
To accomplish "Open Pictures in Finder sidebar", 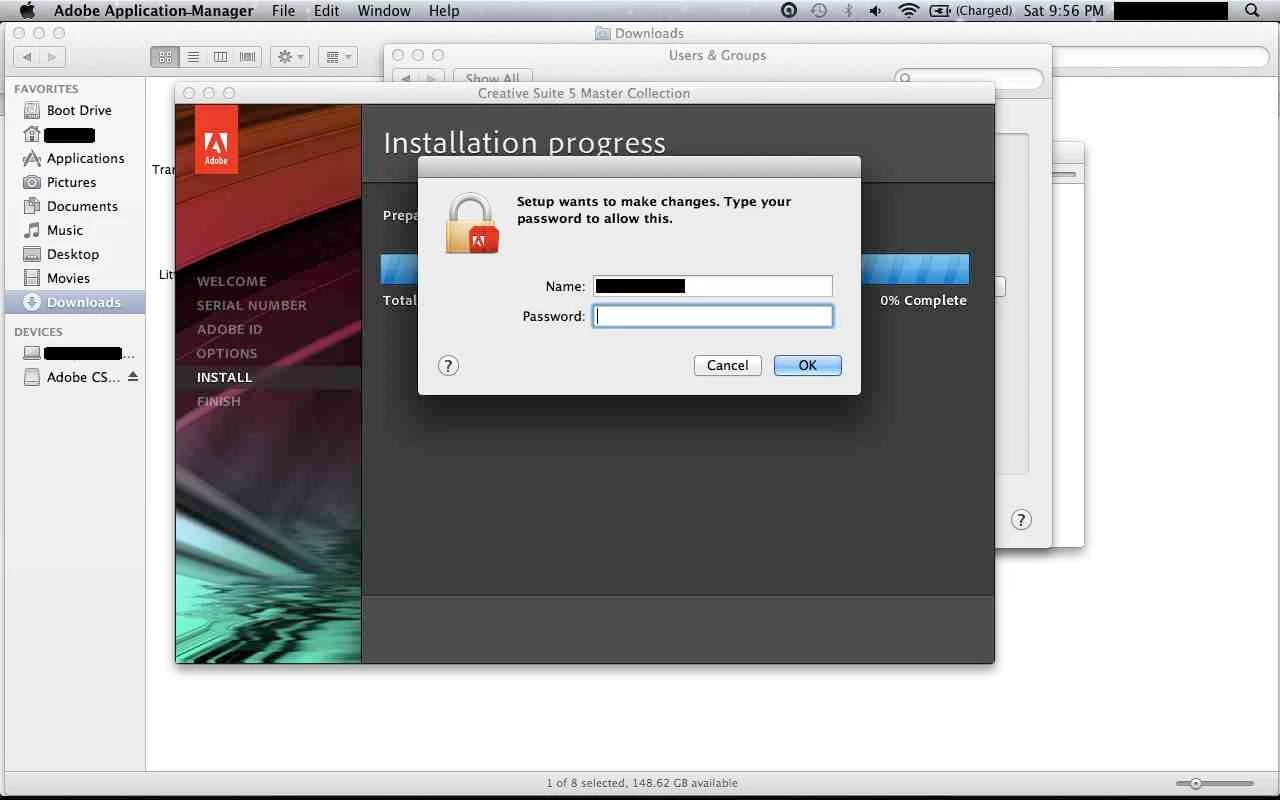I will pyautogui.click(x=75, y=182).
